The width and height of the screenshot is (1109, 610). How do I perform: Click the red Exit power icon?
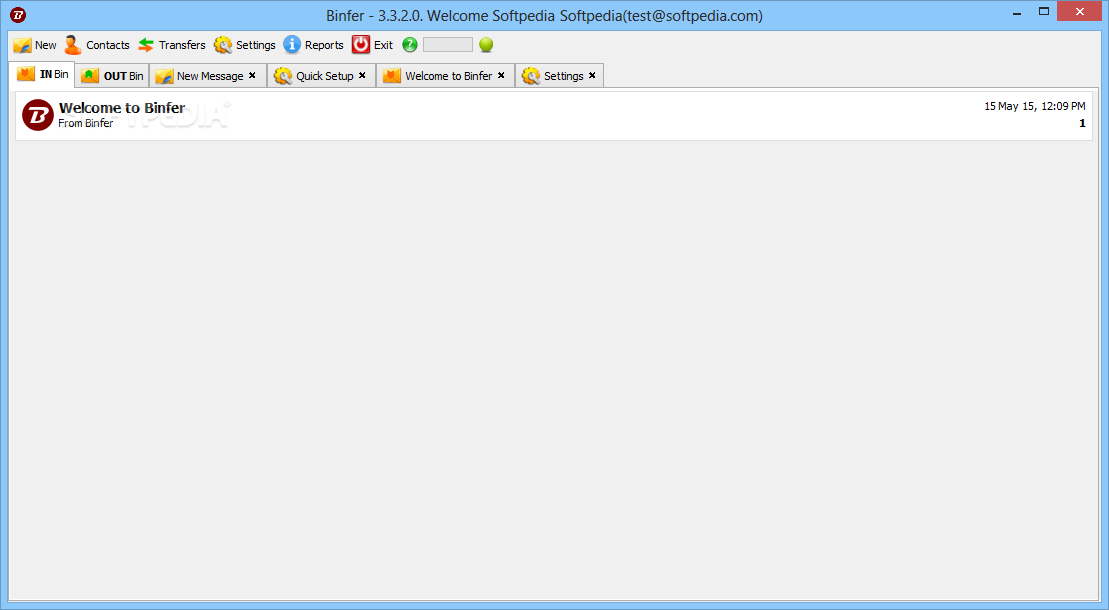click(361, 45)
